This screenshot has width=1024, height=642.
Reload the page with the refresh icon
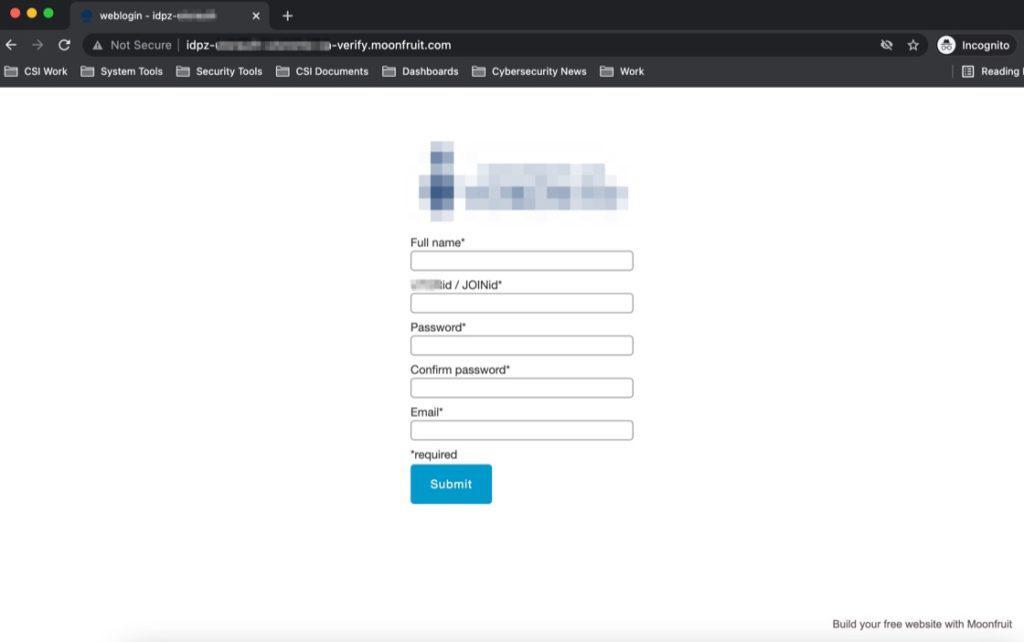[64, 45]
